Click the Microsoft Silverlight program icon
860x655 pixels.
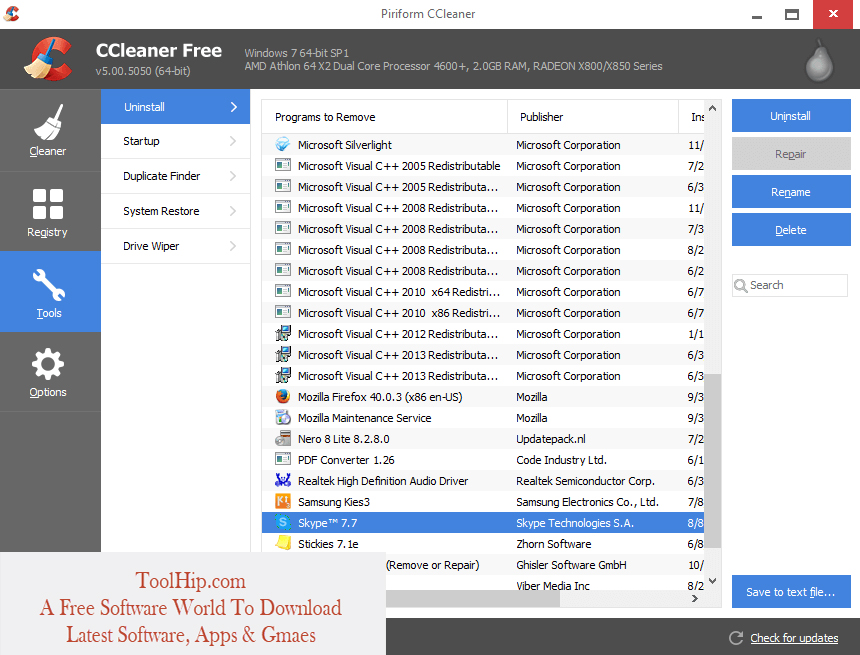point(282,144)
